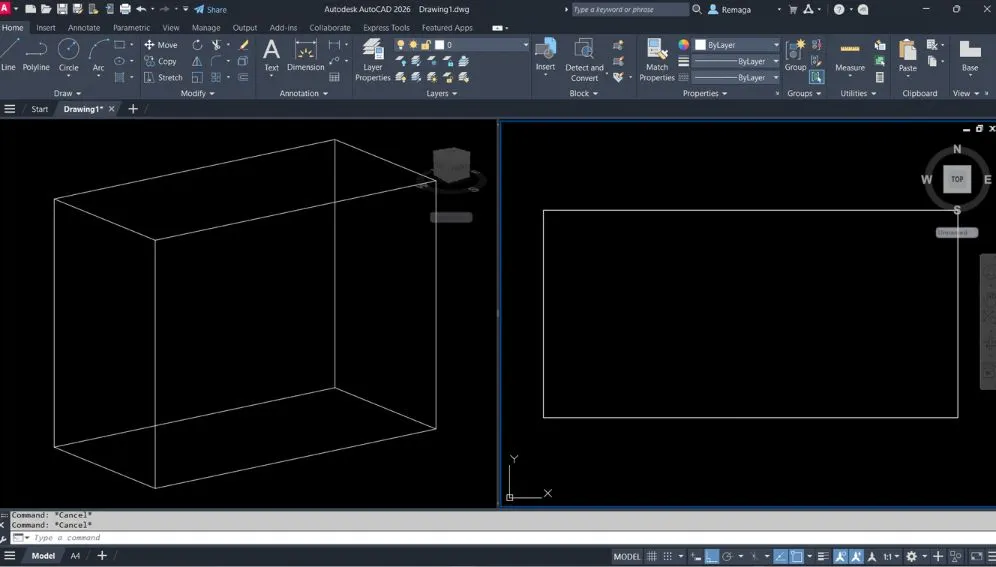Viewport: 996px width, 567px height.
Task: Pick the Polyline tool
Action: [x=36, y=55]
